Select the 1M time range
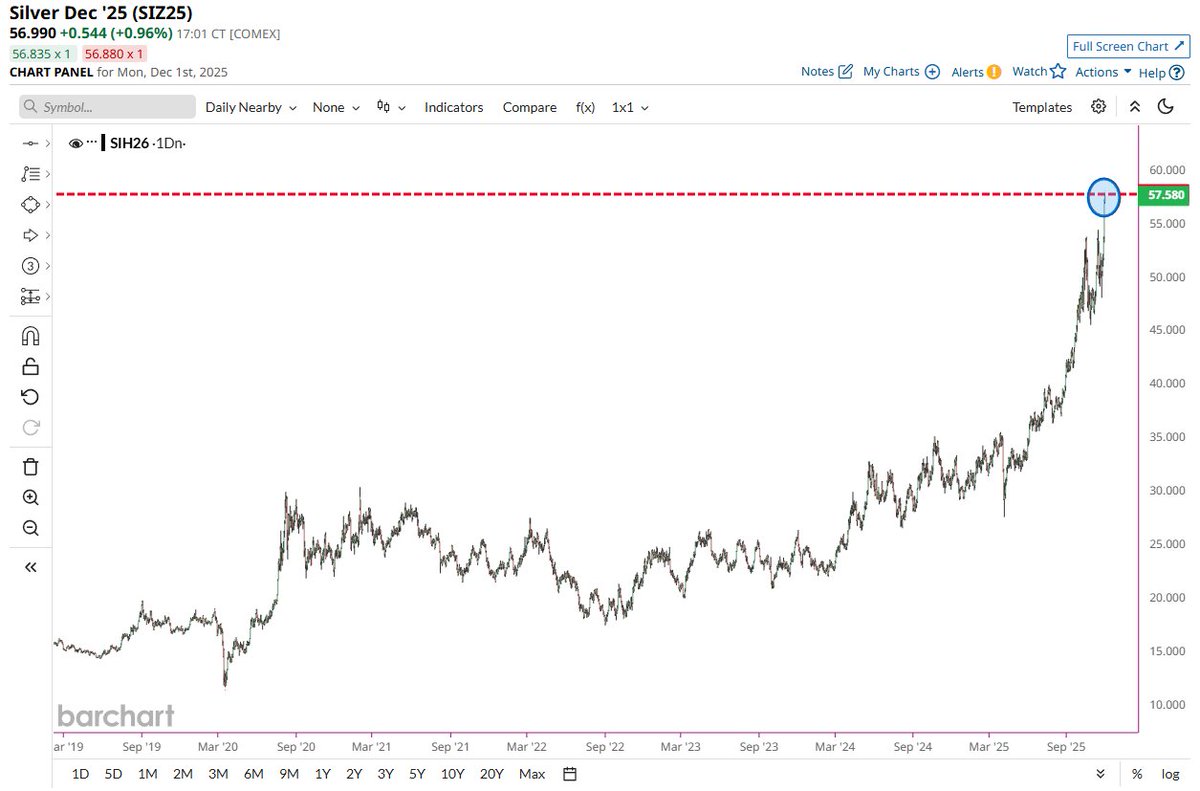Screen dimensions: 1200x791 [x=148, y=774]
